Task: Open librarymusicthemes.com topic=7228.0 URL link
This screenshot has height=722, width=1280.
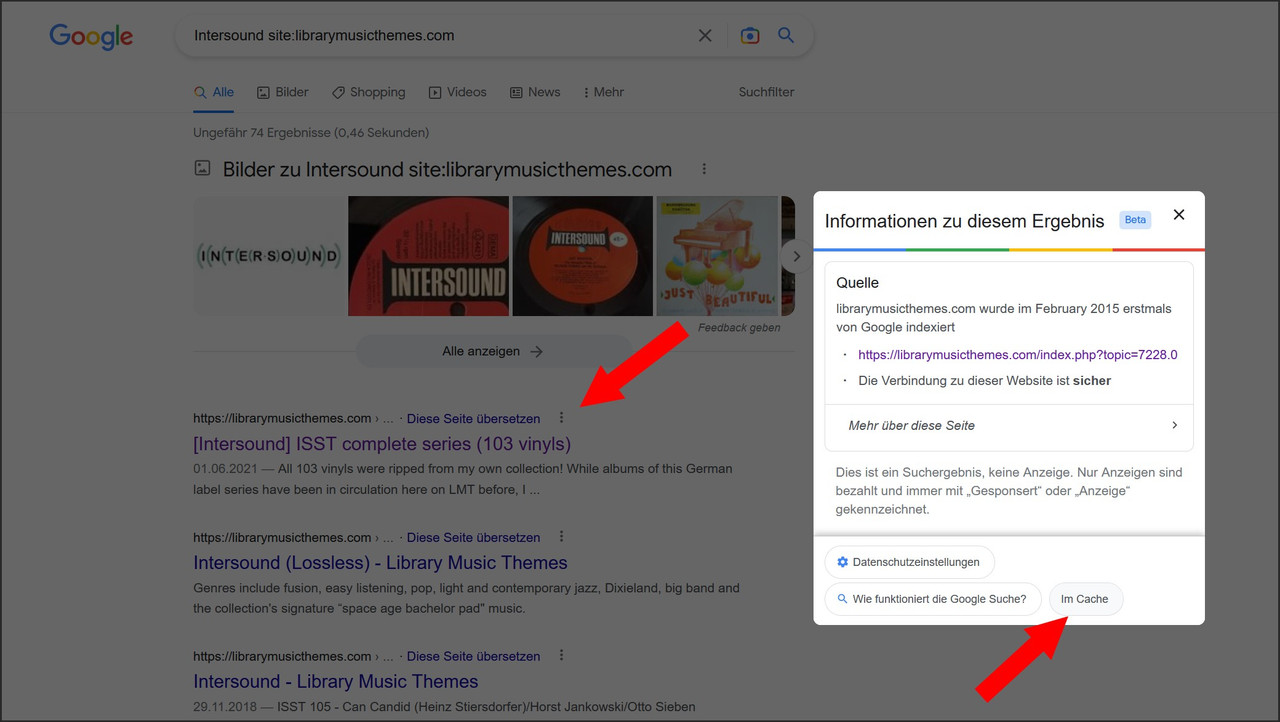Action: coord(1018,355)
